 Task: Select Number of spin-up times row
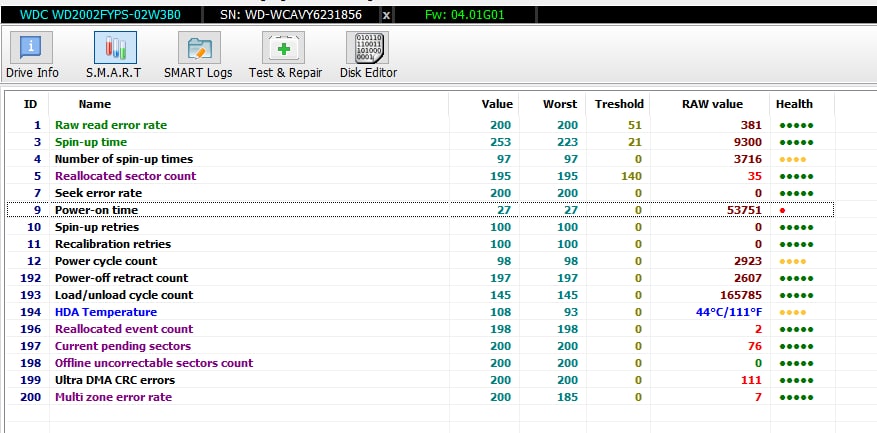click(x=420, y=159)
